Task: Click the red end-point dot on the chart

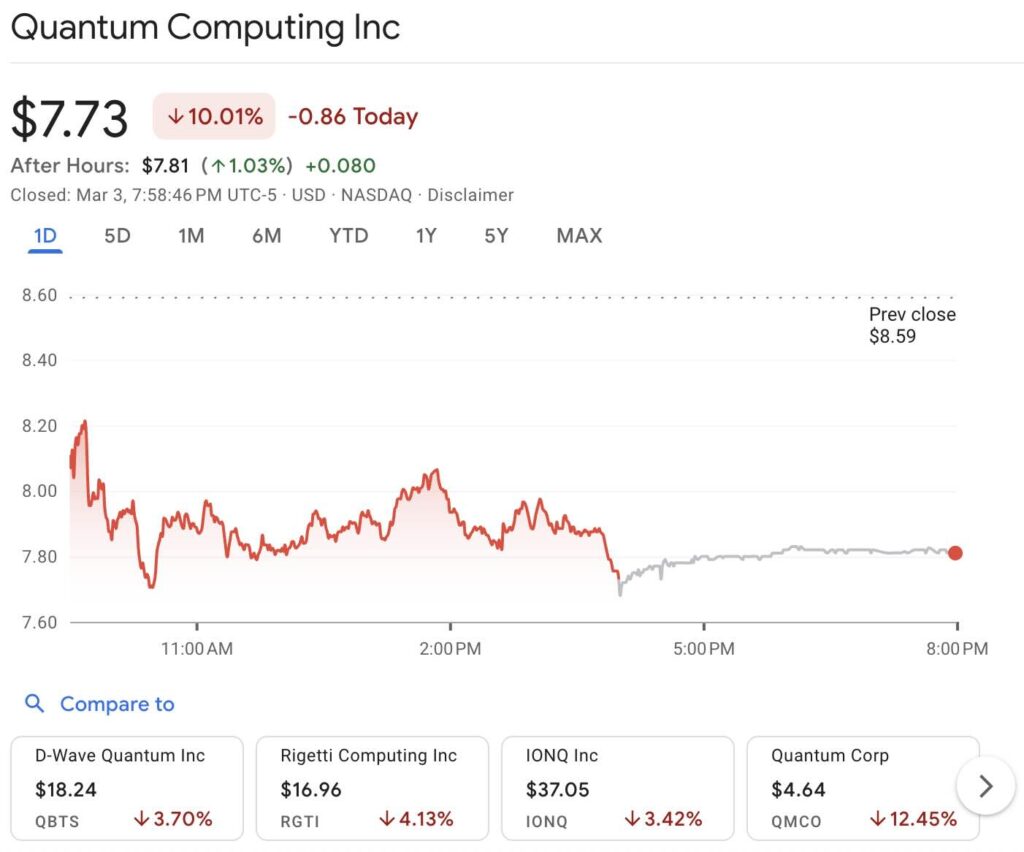Action: [955, 553]
